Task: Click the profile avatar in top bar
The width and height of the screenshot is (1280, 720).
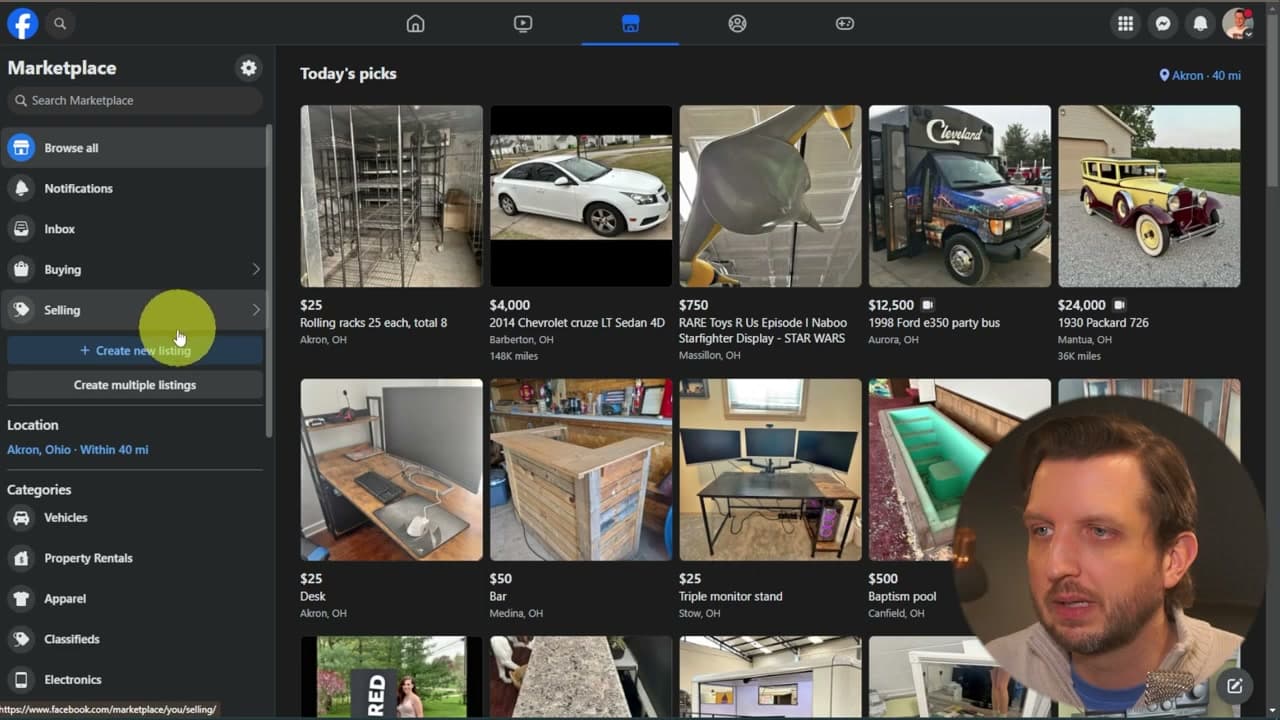Action: (1238, 23)
